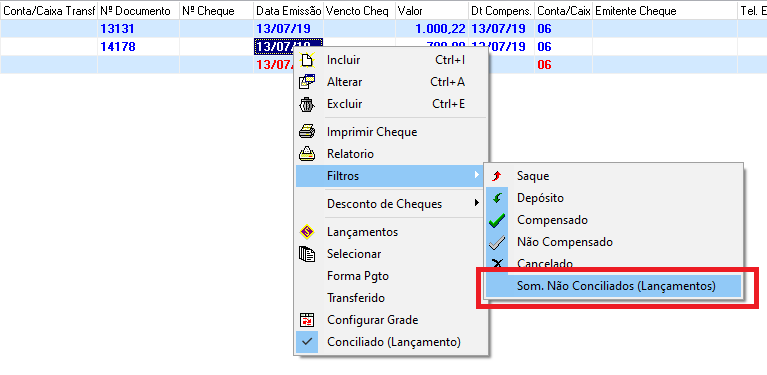
Task: Click the red Saque arrow icon
Action: tap(497, 176)
